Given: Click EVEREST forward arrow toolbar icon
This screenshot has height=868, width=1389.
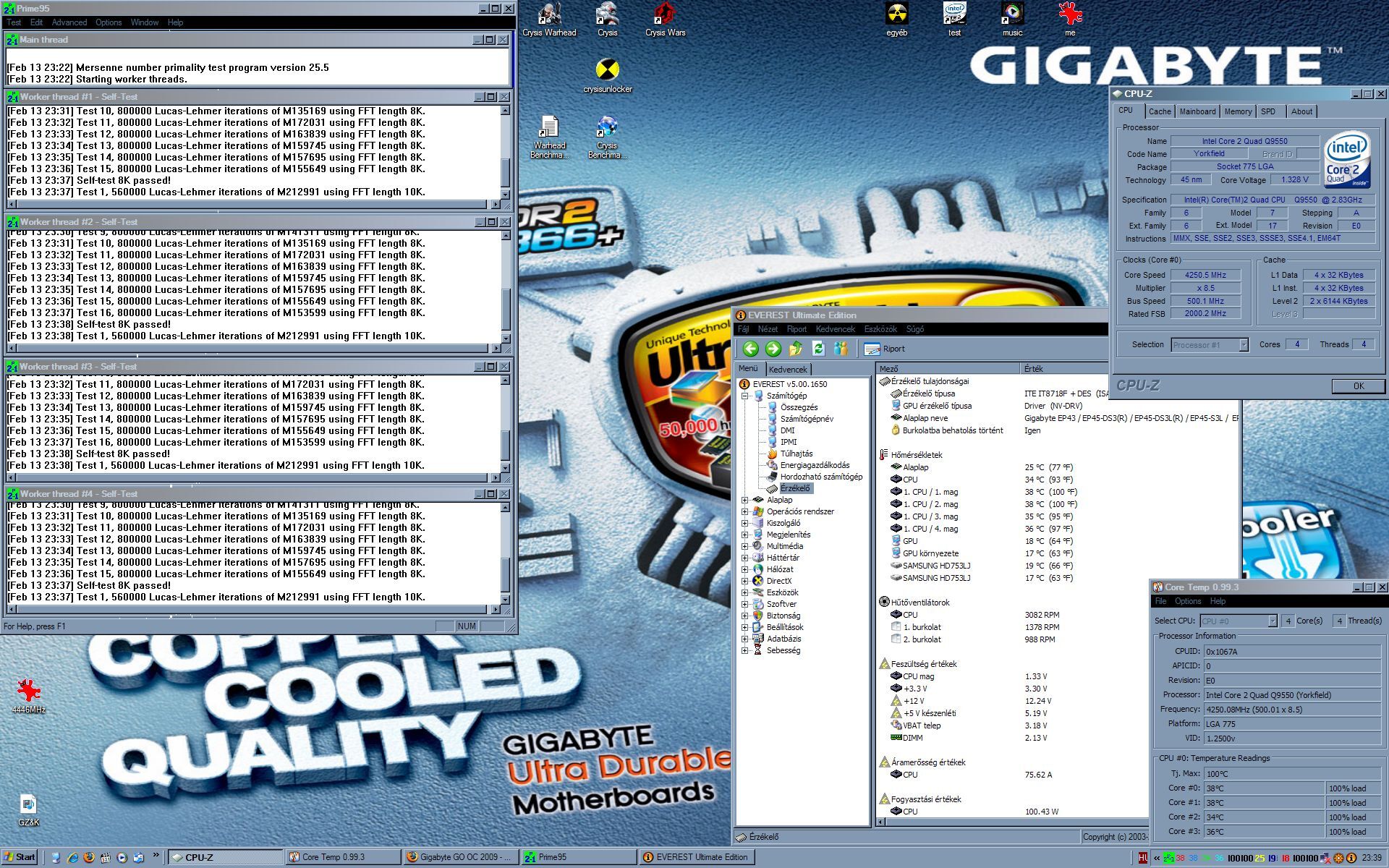Looking at the screenshot, I should [773, 349].
